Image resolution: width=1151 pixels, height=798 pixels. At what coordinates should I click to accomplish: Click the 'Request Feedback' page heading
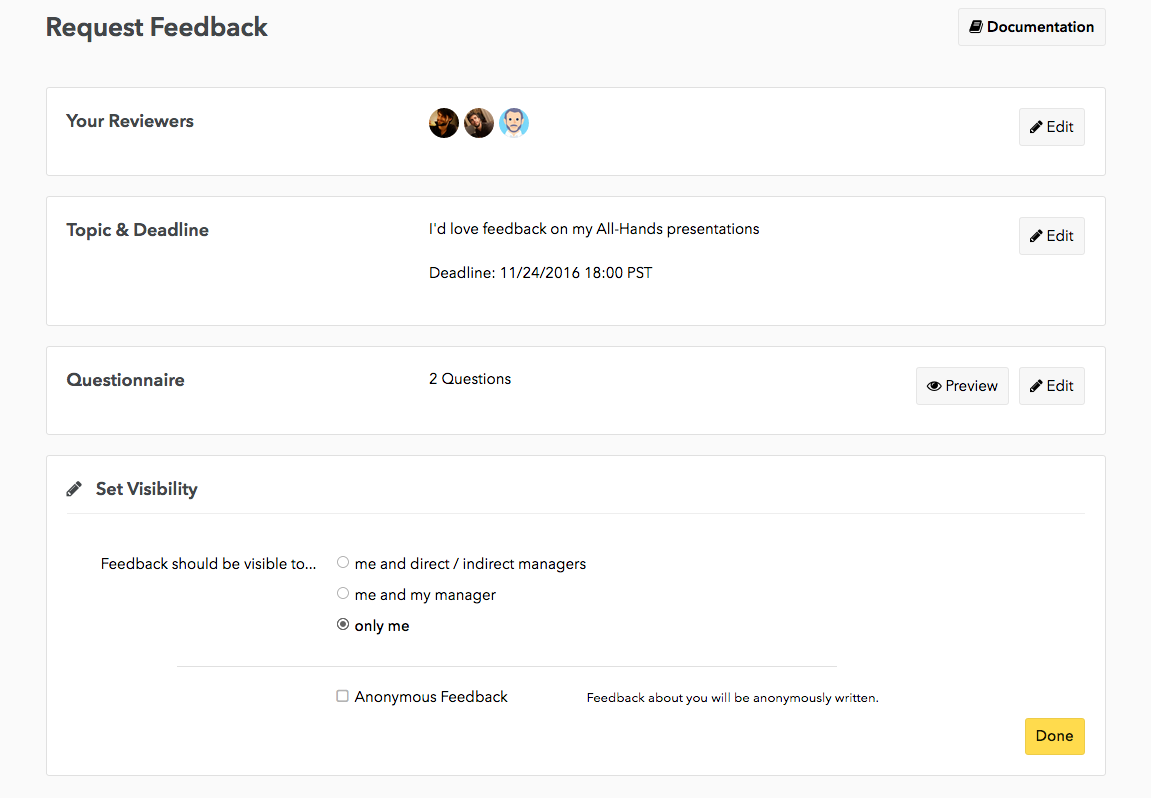(x=156, y=27)
